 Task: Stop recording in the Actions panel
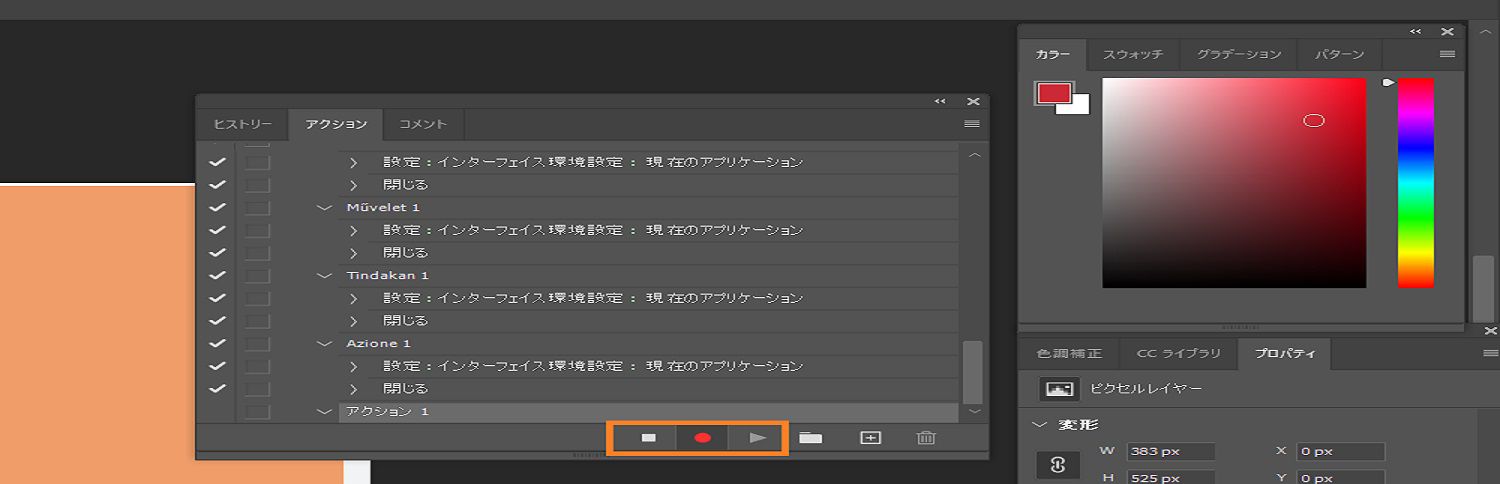648,438
